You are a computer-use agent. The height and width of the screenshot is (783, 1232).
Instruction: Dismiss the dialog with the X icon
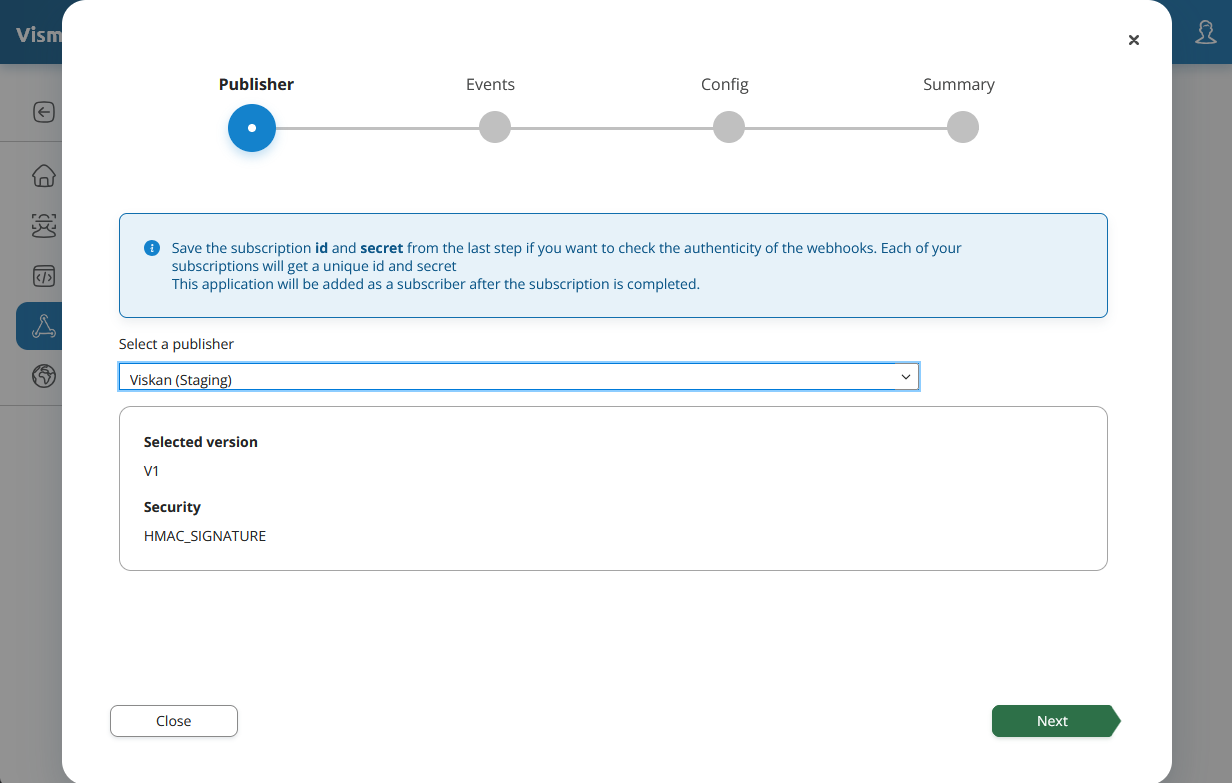click(1133, 40)
